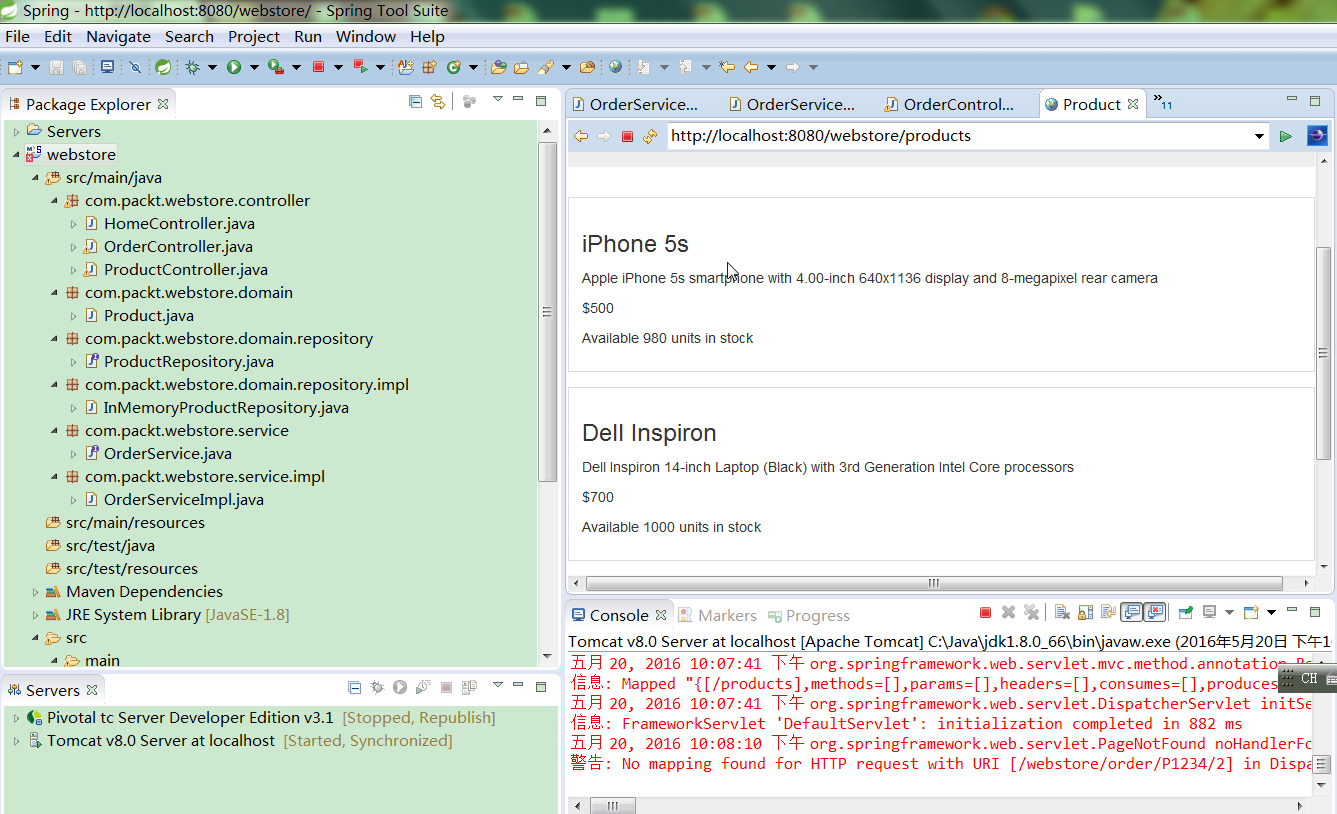
Task: Click the browser URL address field
Action: click(959, 136)
